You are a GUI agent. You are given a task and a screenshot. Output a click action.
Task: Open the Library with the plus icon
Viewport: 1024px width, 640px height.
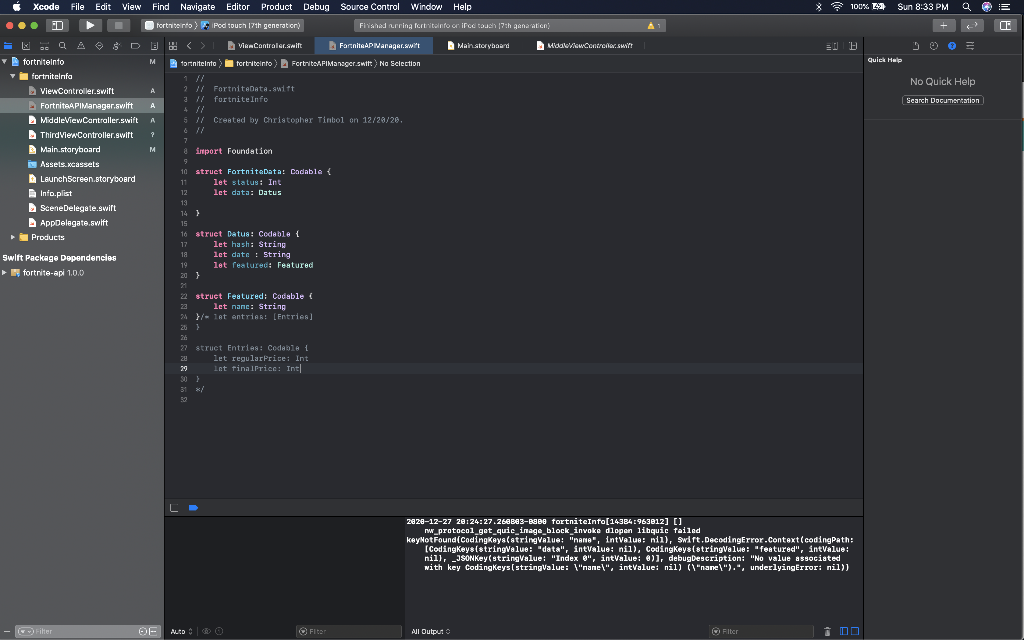coord(944,25)
